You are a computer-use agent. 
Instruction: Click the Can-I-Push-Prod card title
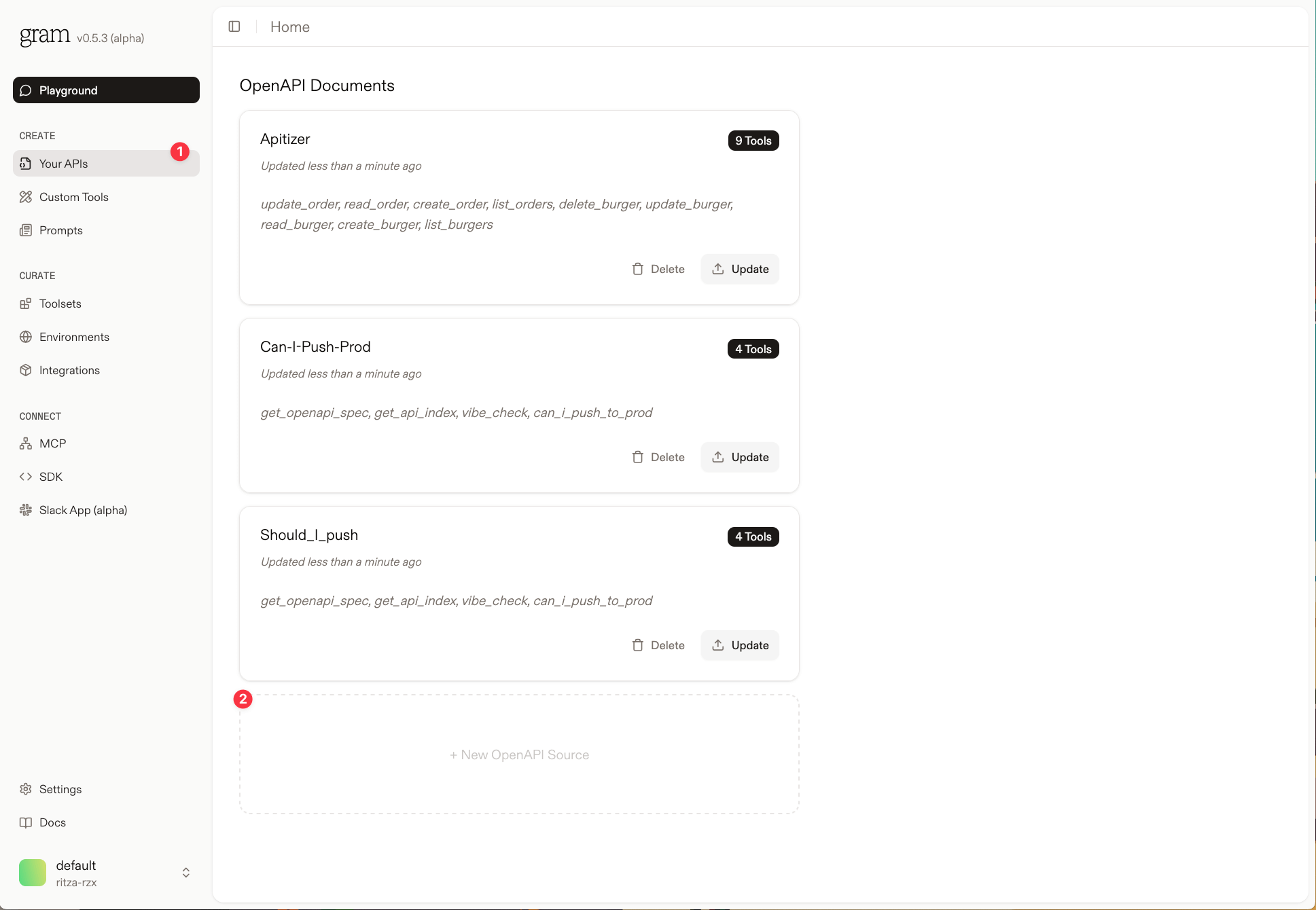pos(315,347)
